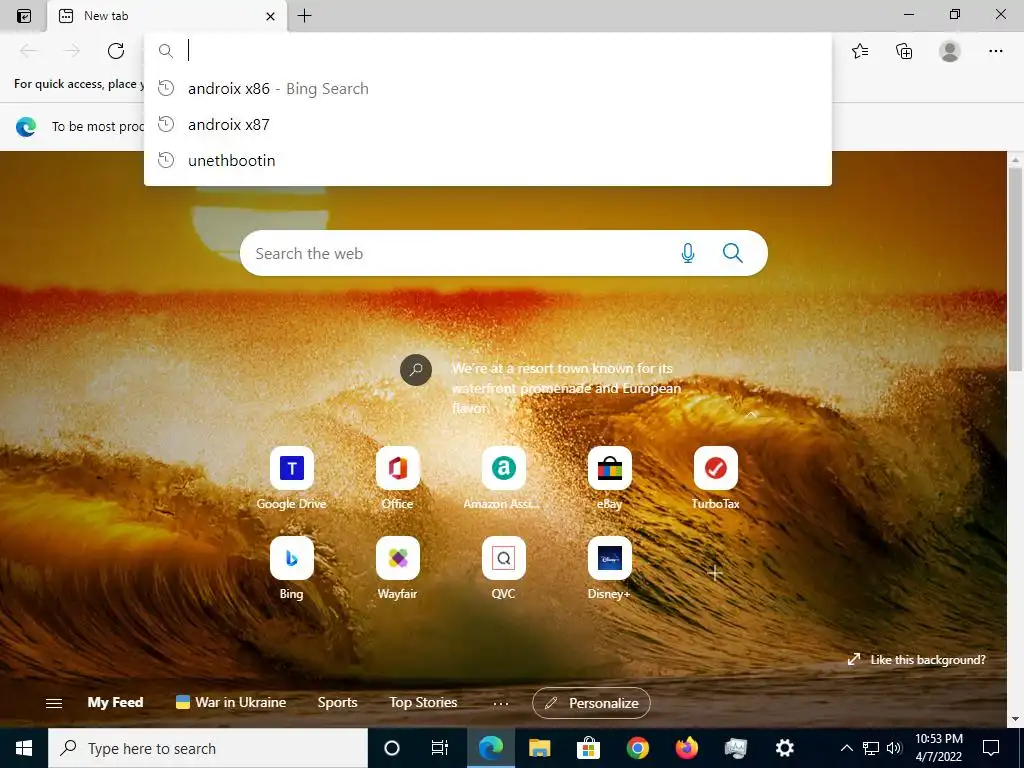Open the Windows Start menu
Viewport: 1024px width, 768px height.
[x=24, y=748]
